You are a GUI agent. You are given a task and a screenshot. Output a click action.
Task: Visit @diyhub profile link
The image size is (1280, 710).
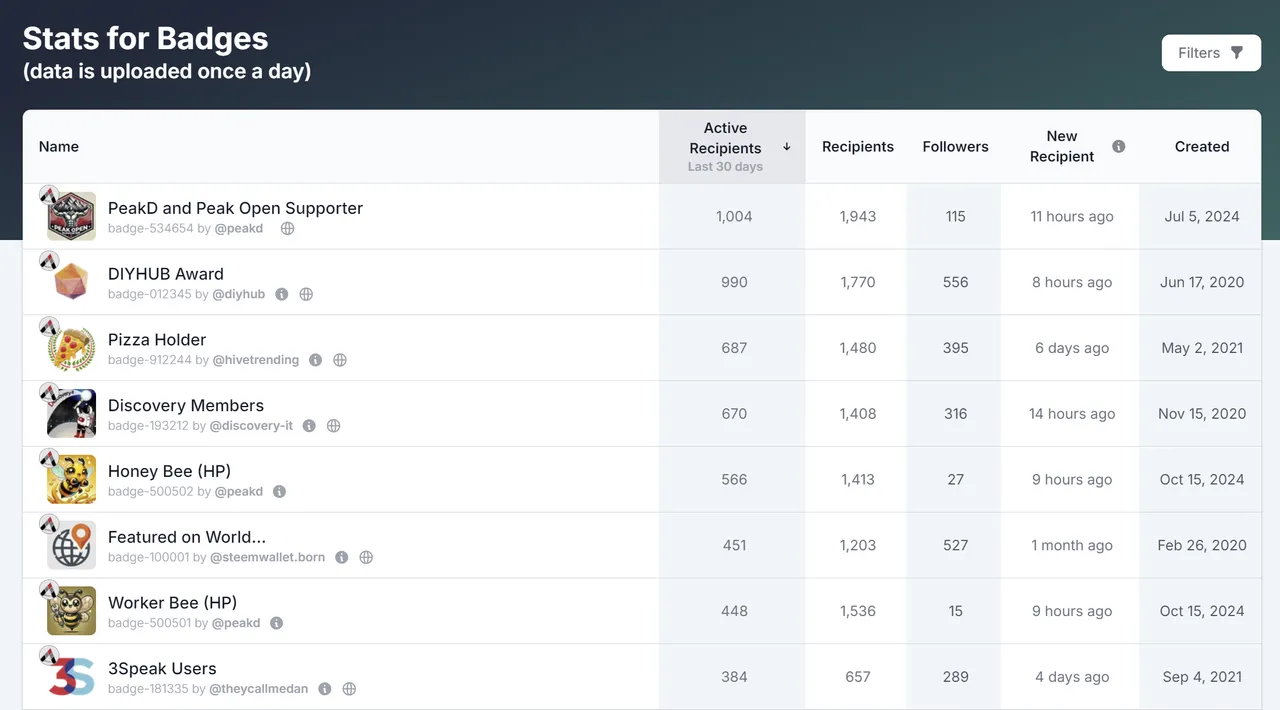click(239, 294)
